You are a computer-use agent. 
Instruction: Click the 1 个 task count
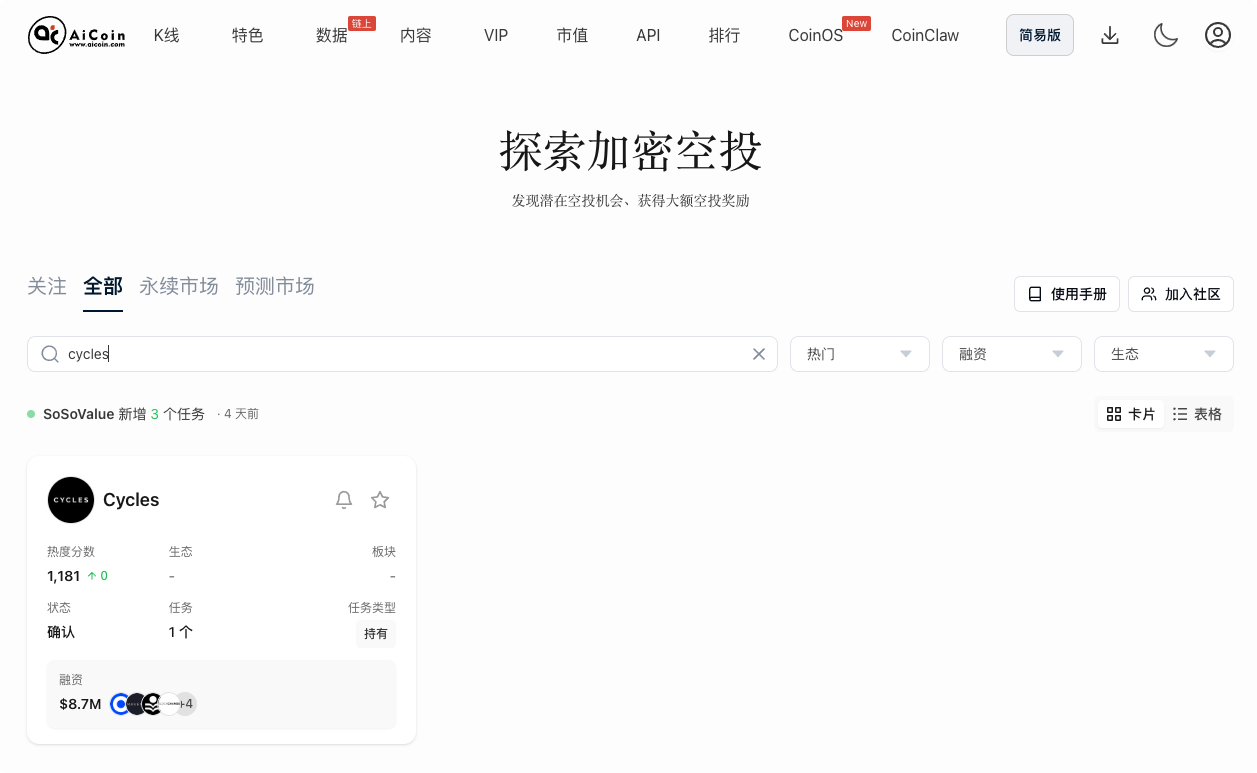181,632
